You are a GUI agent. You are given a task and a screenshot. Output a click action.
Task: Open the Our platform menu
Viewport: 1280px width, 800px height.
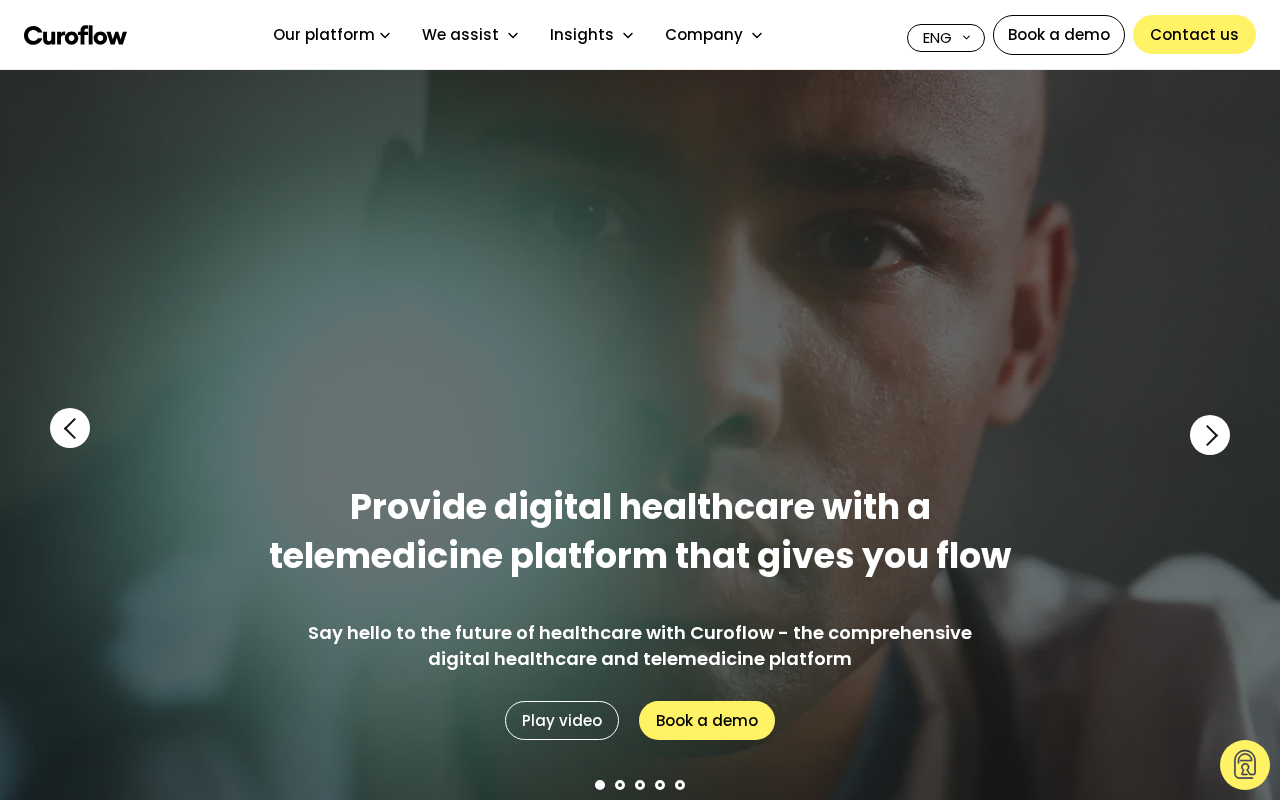click(x=332, y=35)
